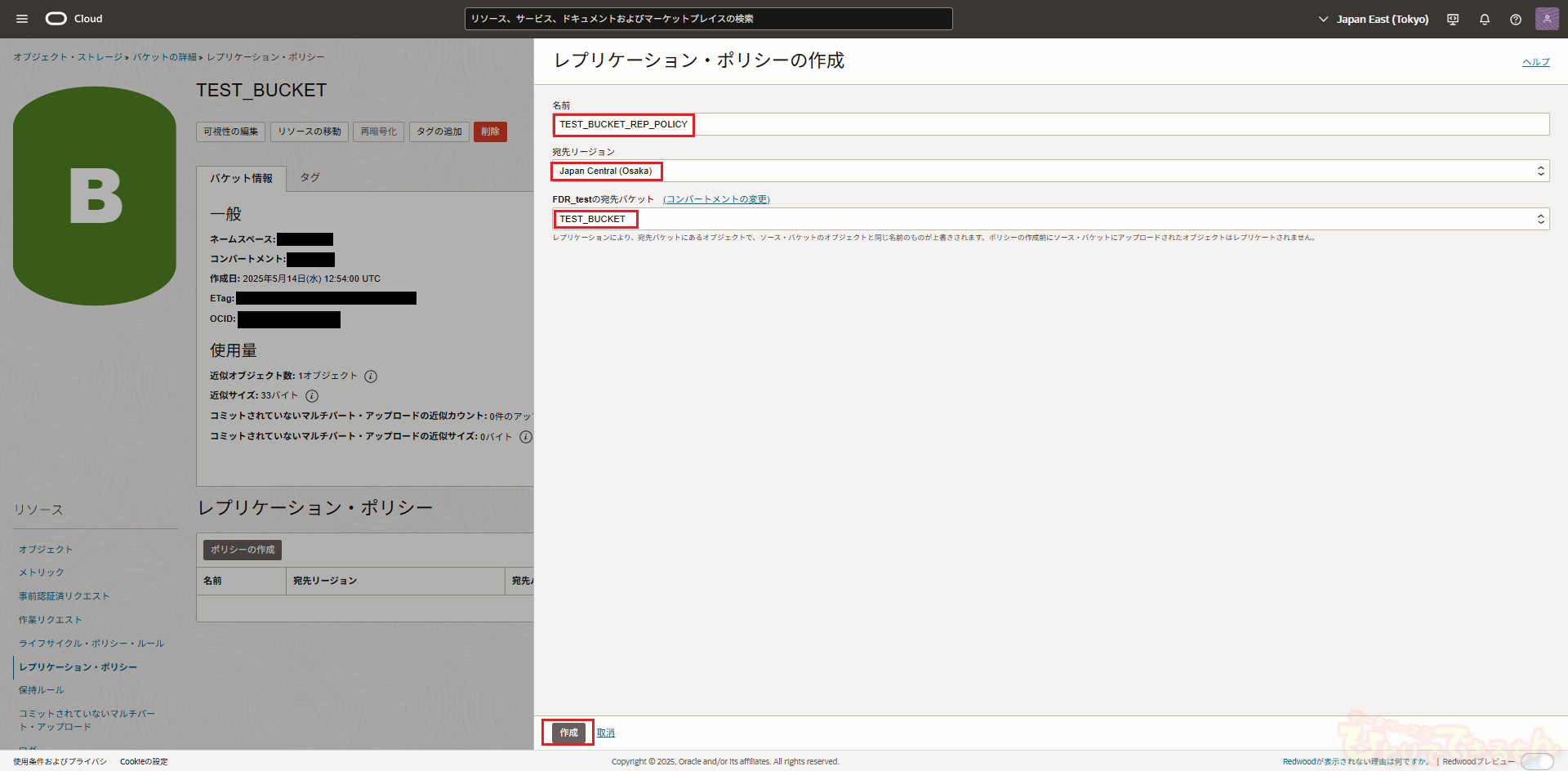Open the notifications bell

tap(1485, 20)
